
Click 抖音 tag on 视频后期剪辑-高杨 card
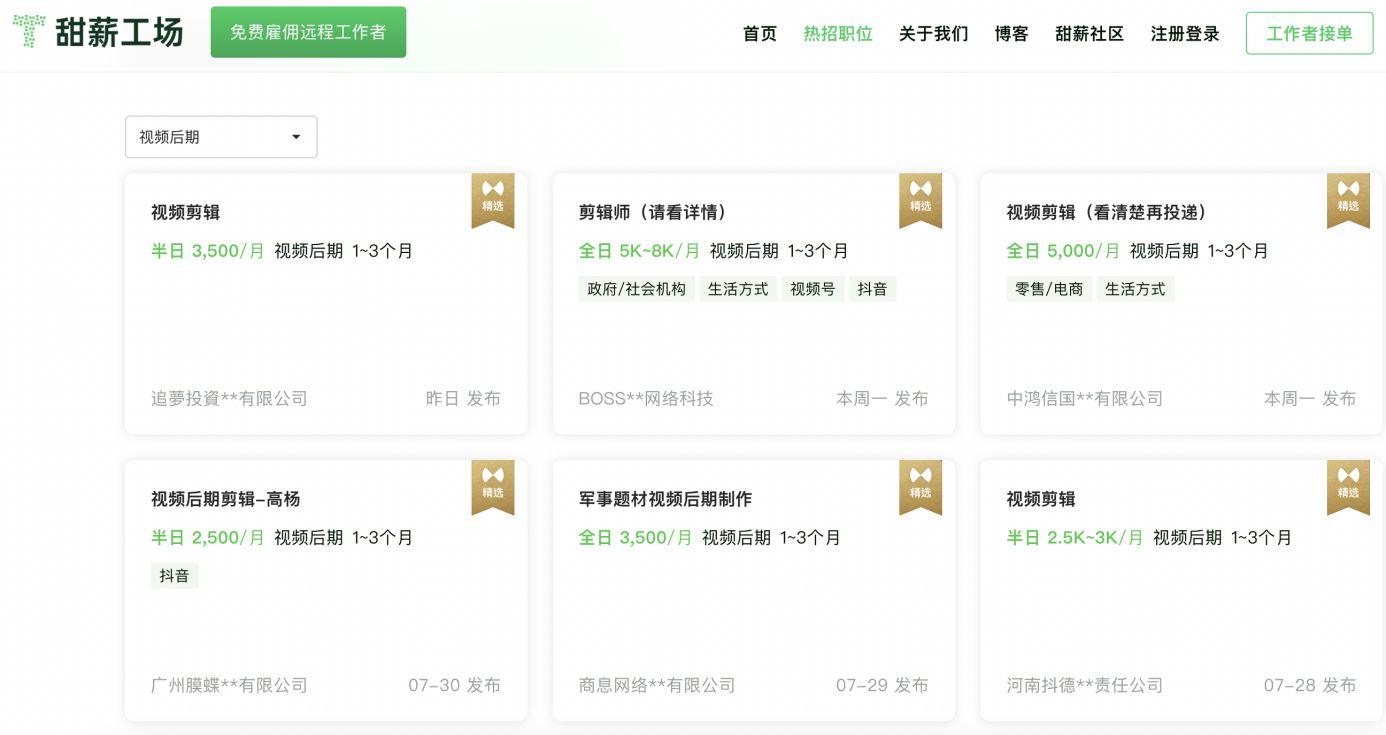pos(174,576)
